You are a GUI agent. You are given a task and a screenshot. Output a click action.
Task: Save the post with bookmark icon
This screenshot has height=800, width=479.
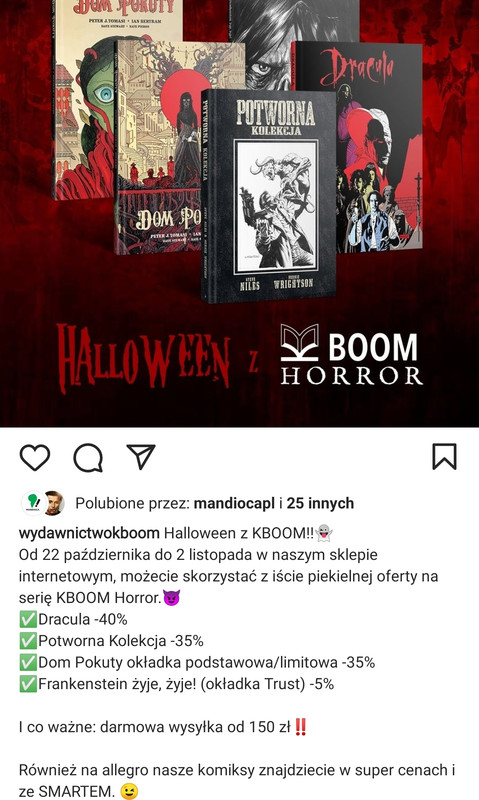coord(444,456)
